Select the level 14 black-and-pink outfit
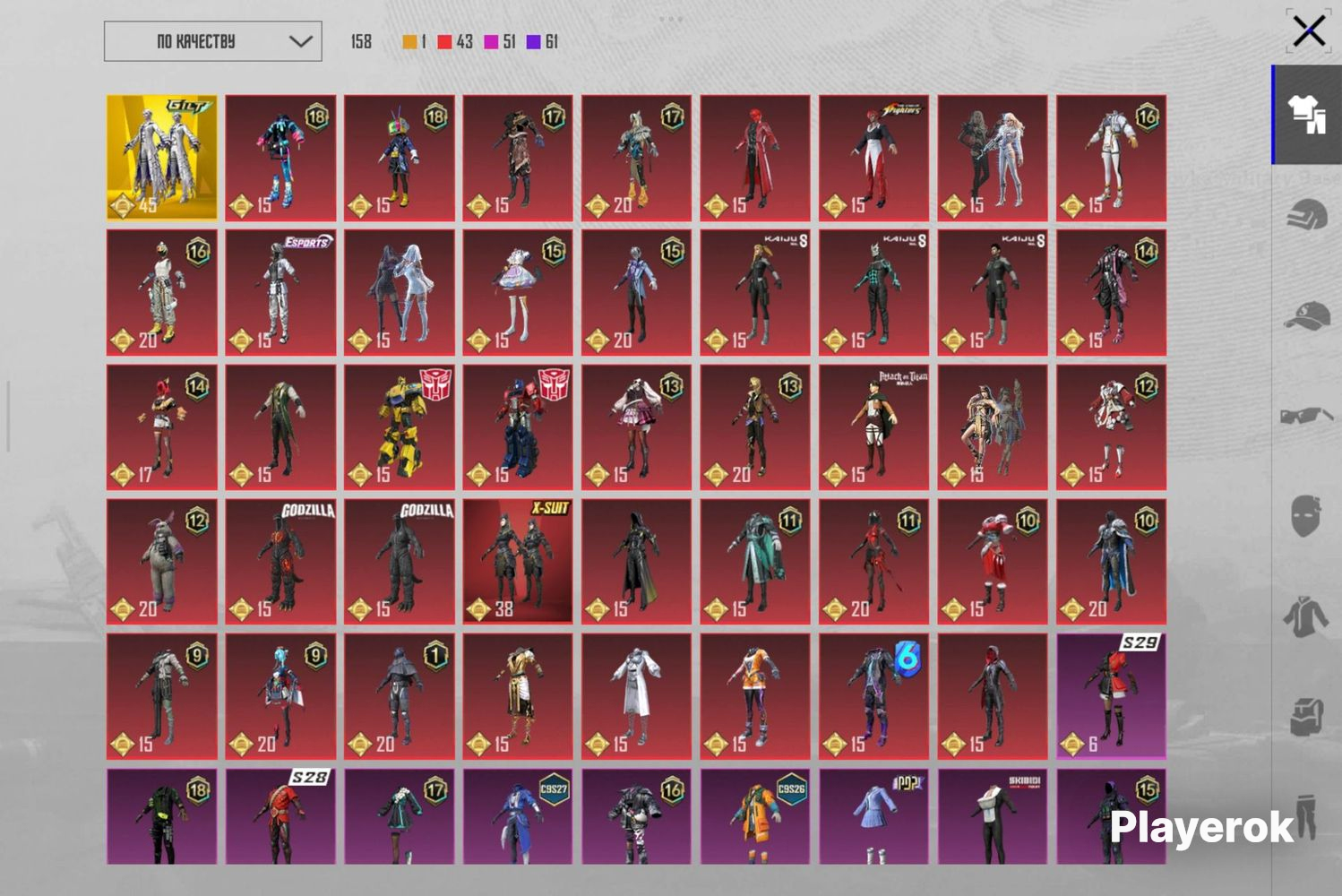The width and height of the screenshot is (1342, 896). pos(1111,292)
